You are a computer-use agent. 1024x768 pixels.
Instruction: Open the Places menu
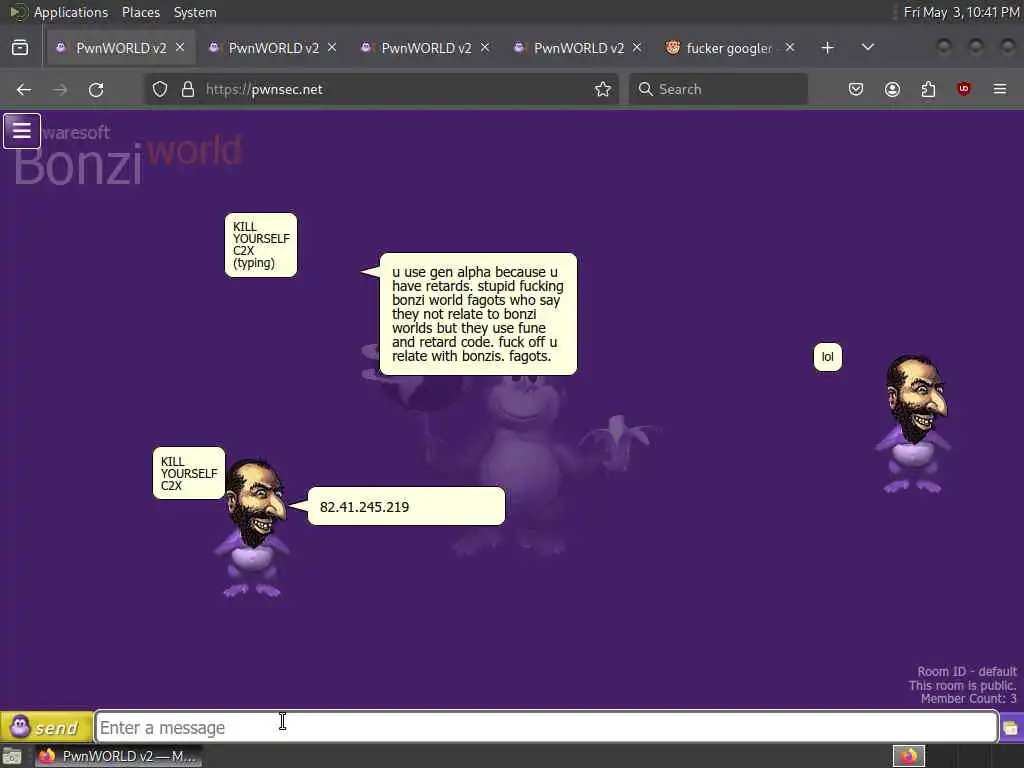pyautogui.click(x=140, y=12)
